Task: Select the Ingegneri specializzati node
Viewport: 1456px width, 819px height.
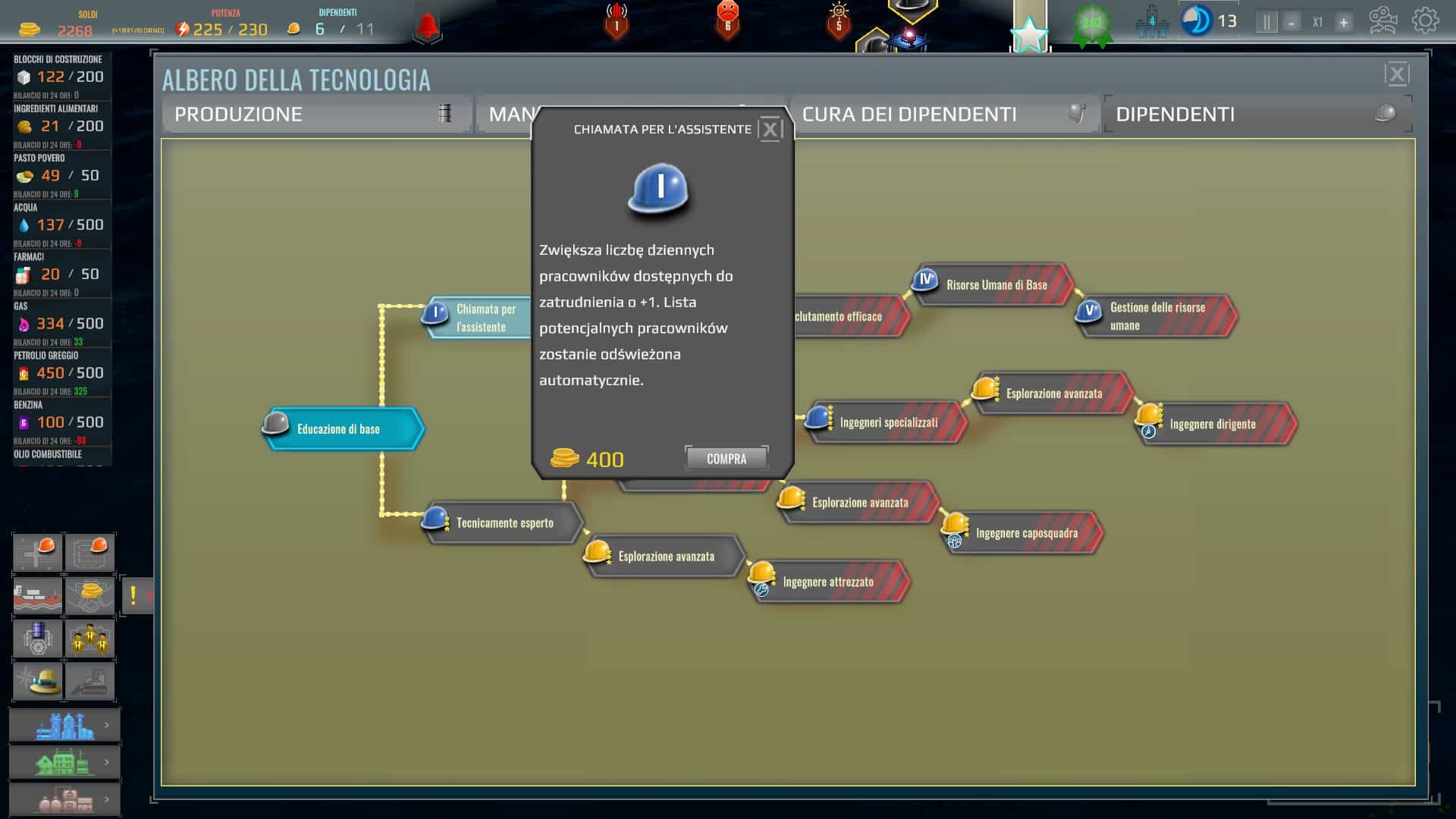Action: (x=887, y=422)
